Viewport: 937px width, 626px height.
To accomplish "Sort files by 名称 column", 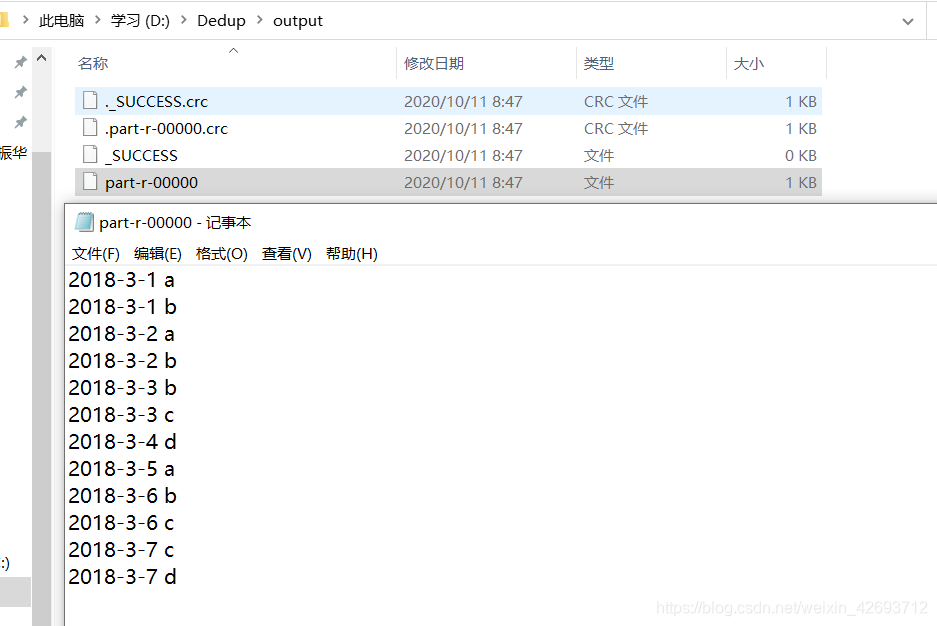I will [93, 63].
